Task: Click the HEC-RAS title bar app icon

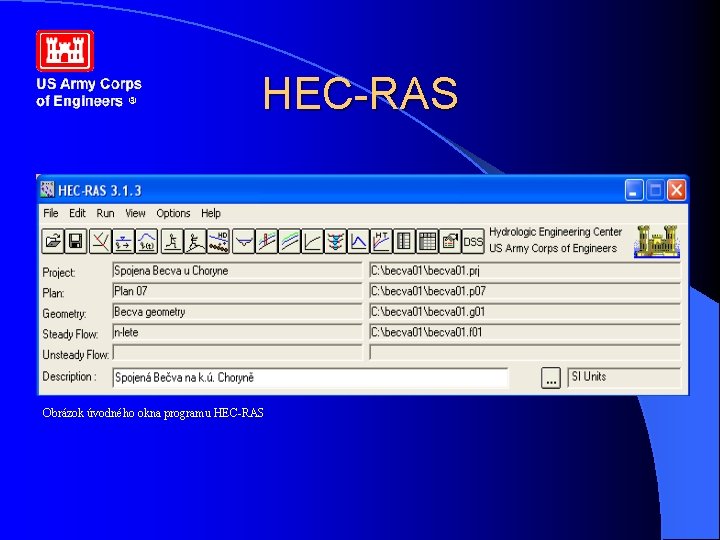Action: pos(47,190)
